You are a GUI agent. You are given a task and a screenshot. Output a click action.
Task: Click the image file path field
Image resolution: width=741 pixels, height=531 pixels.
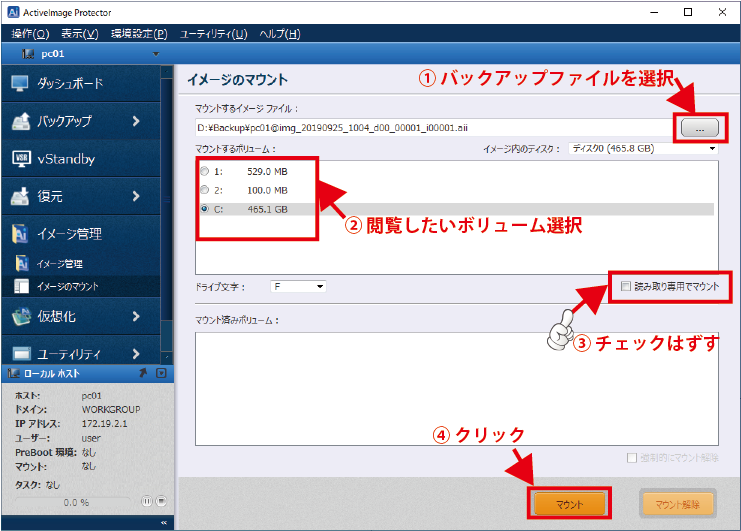[430, 128]
